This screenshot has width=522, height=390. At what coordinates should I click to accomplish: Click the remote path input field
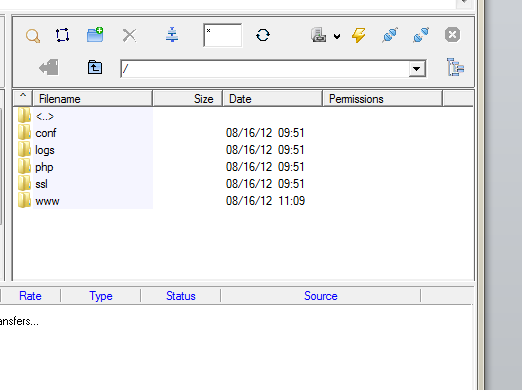[265, 69]
